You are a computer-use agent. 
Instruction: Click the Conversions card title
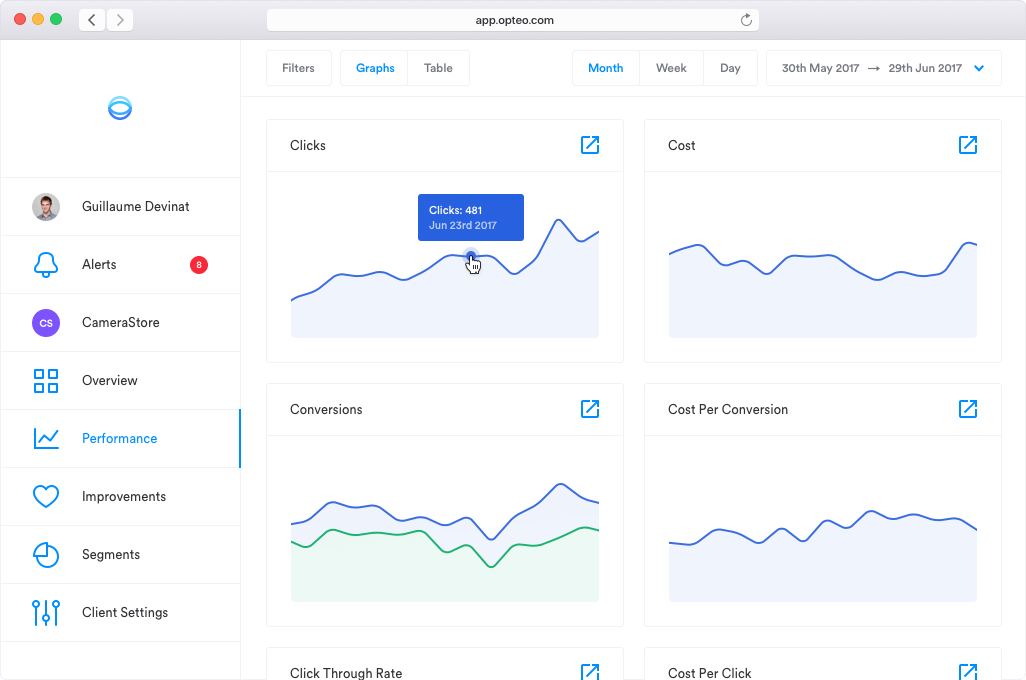(x=326, y=409)
